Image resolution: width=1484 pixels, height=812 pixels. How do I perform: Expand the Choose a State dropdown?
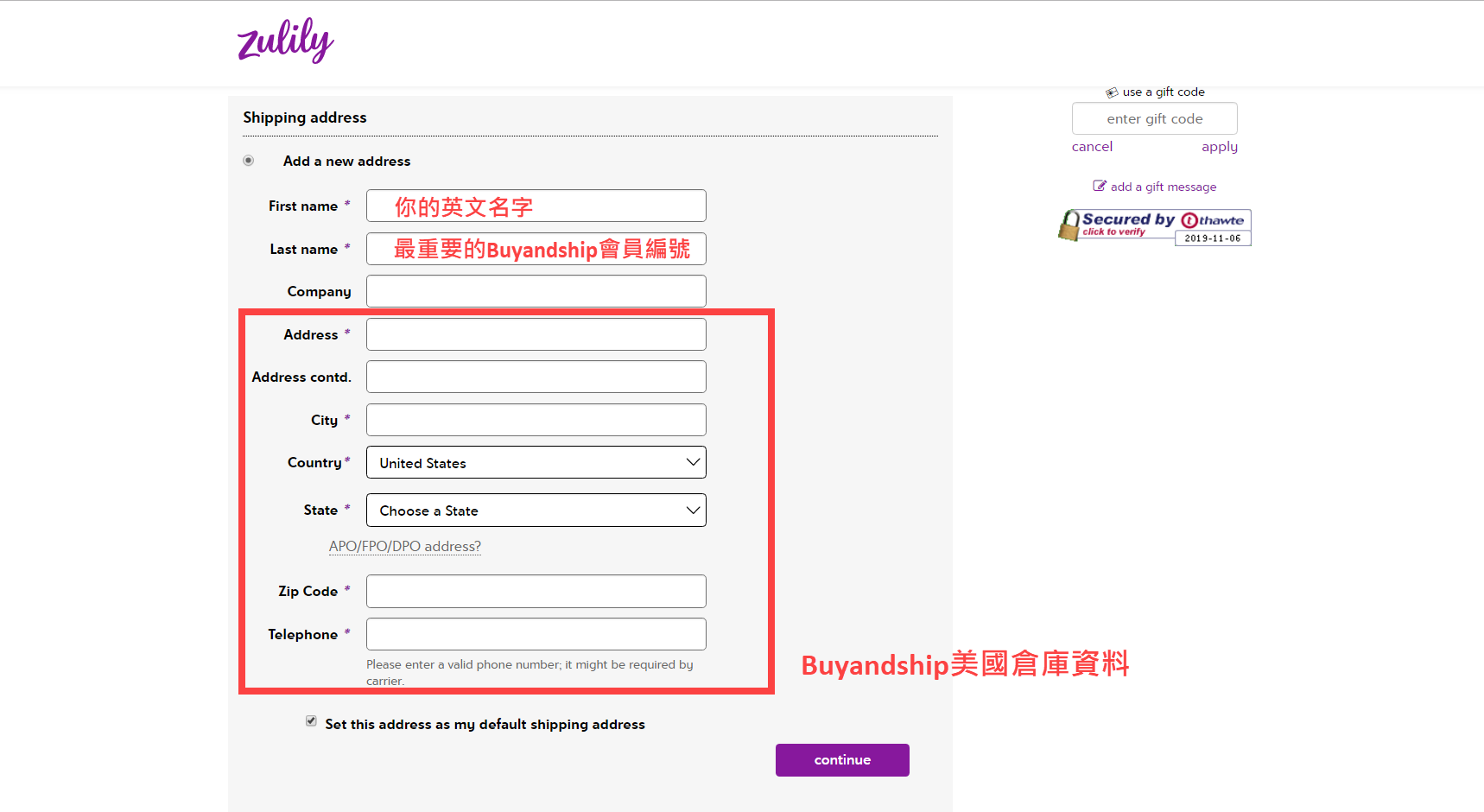coord(536,511)
